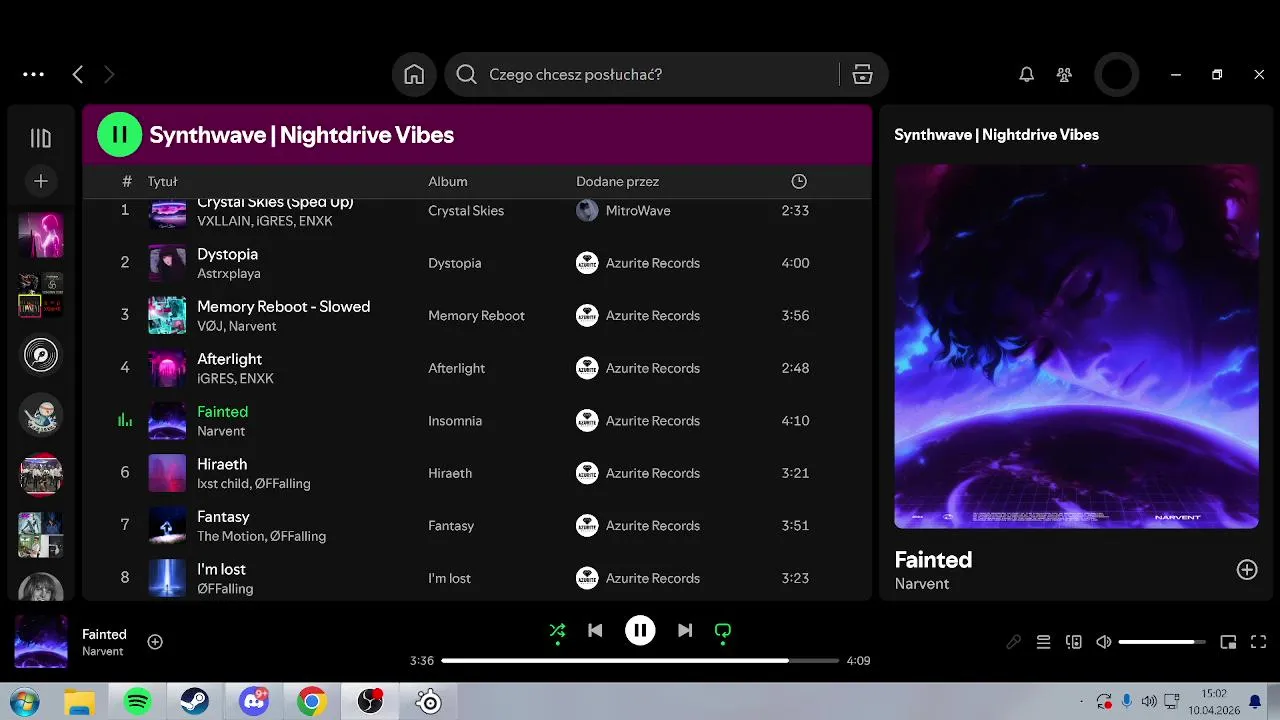Screen dimensions: 1280x720
Task: Open OBS Studio from taskbar
Action: click(x=370, y=702)
